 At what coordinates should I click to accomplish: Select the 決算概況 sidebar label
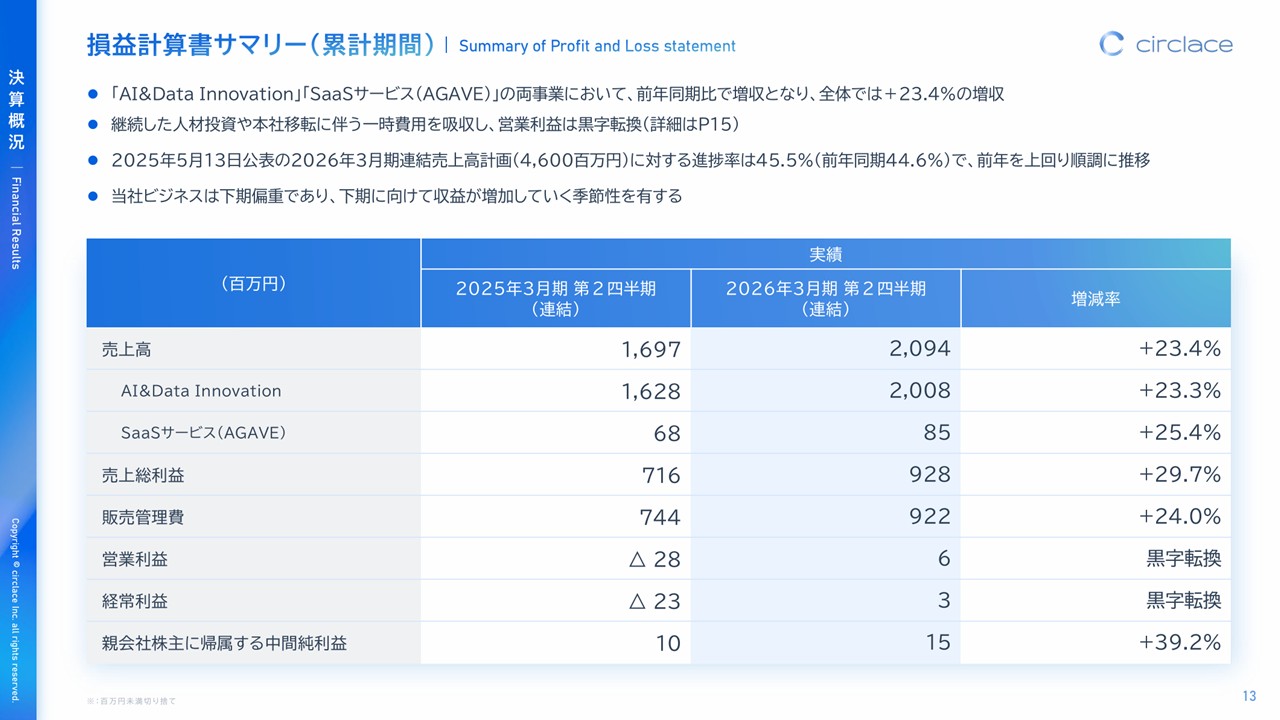coord(15,110)
